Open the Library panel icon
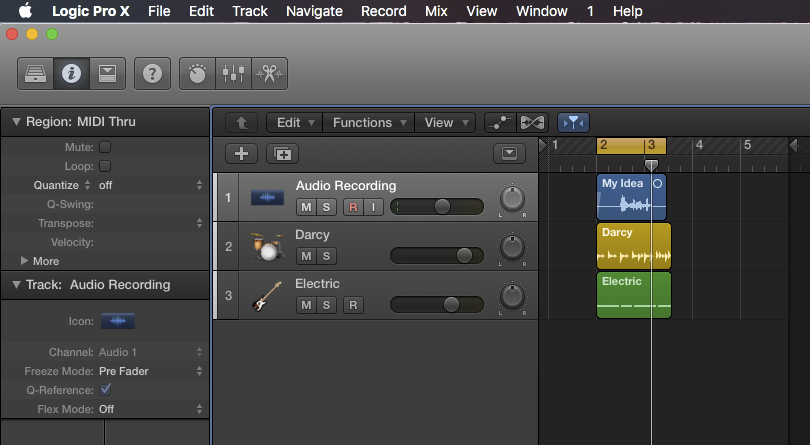 [x=35, y=73]
